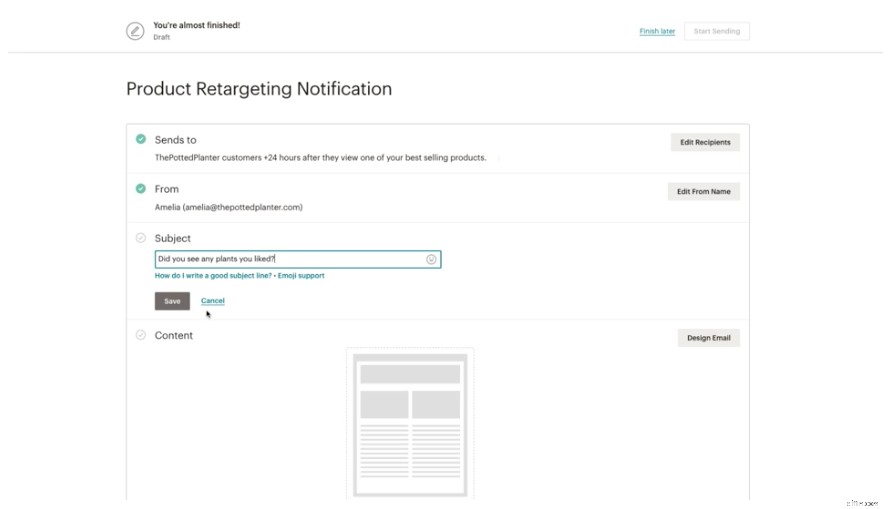892x509 pixels.
Task: Click the pencil draft icon beside the heading
Action: 135,31
